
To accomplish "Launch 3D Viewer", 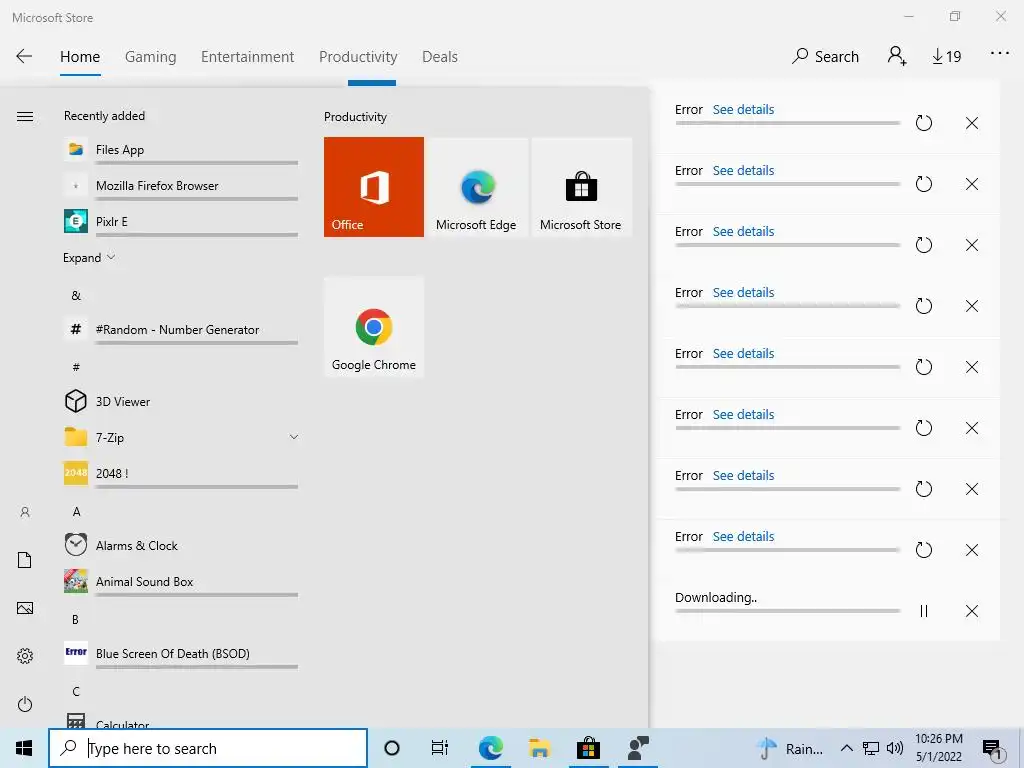I will (x=181, y=402).
